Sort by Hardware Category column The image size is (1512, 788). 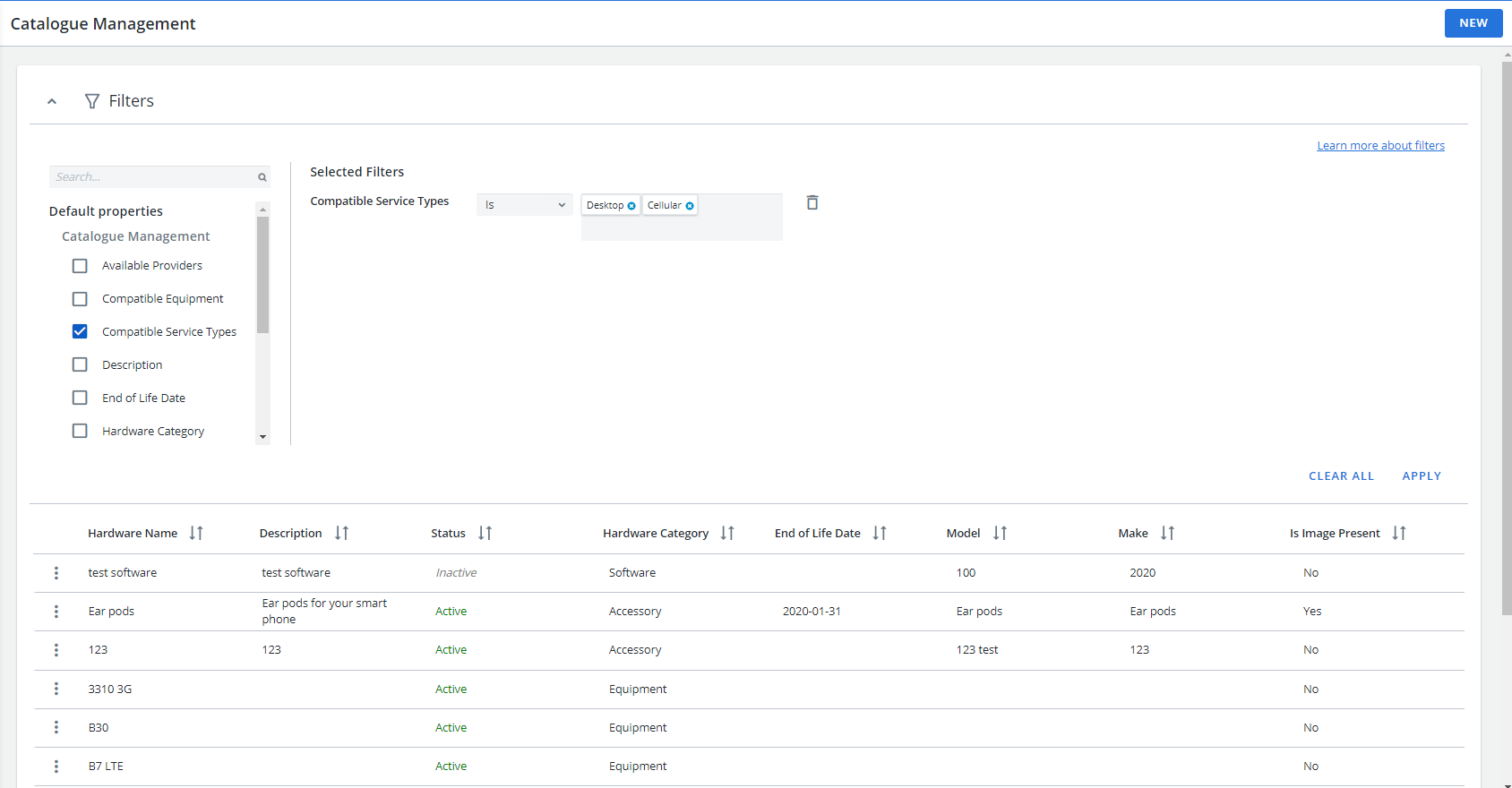click(727, 533)
